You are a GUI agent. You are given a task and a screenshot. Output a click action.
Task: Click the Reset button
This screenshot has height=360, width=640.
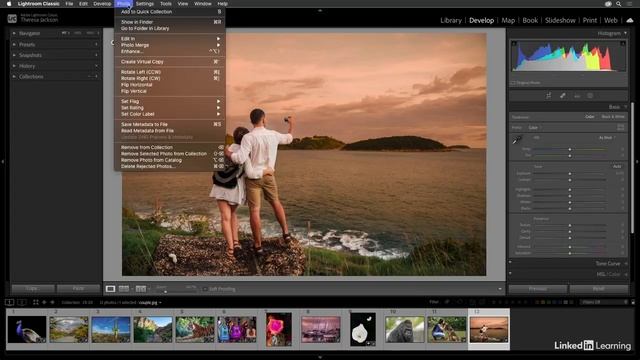tap(598, 289)
